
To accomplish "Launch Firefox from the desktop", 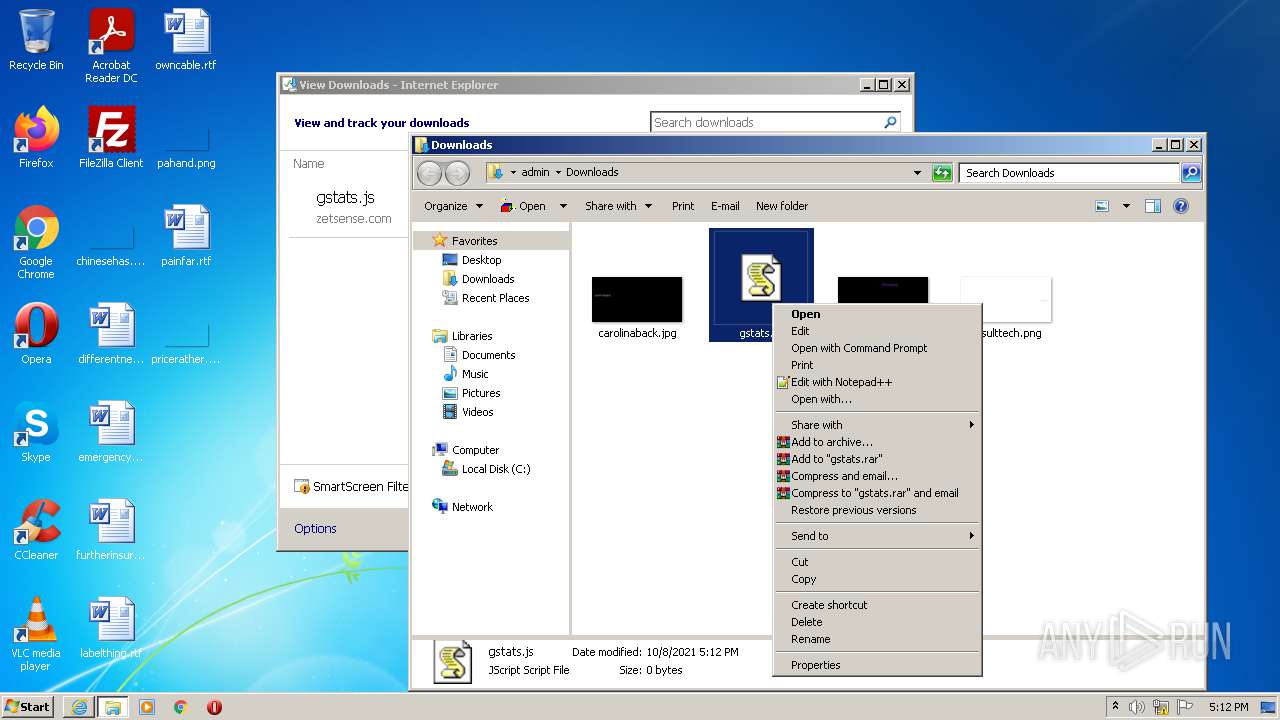I will coord(36,138).
